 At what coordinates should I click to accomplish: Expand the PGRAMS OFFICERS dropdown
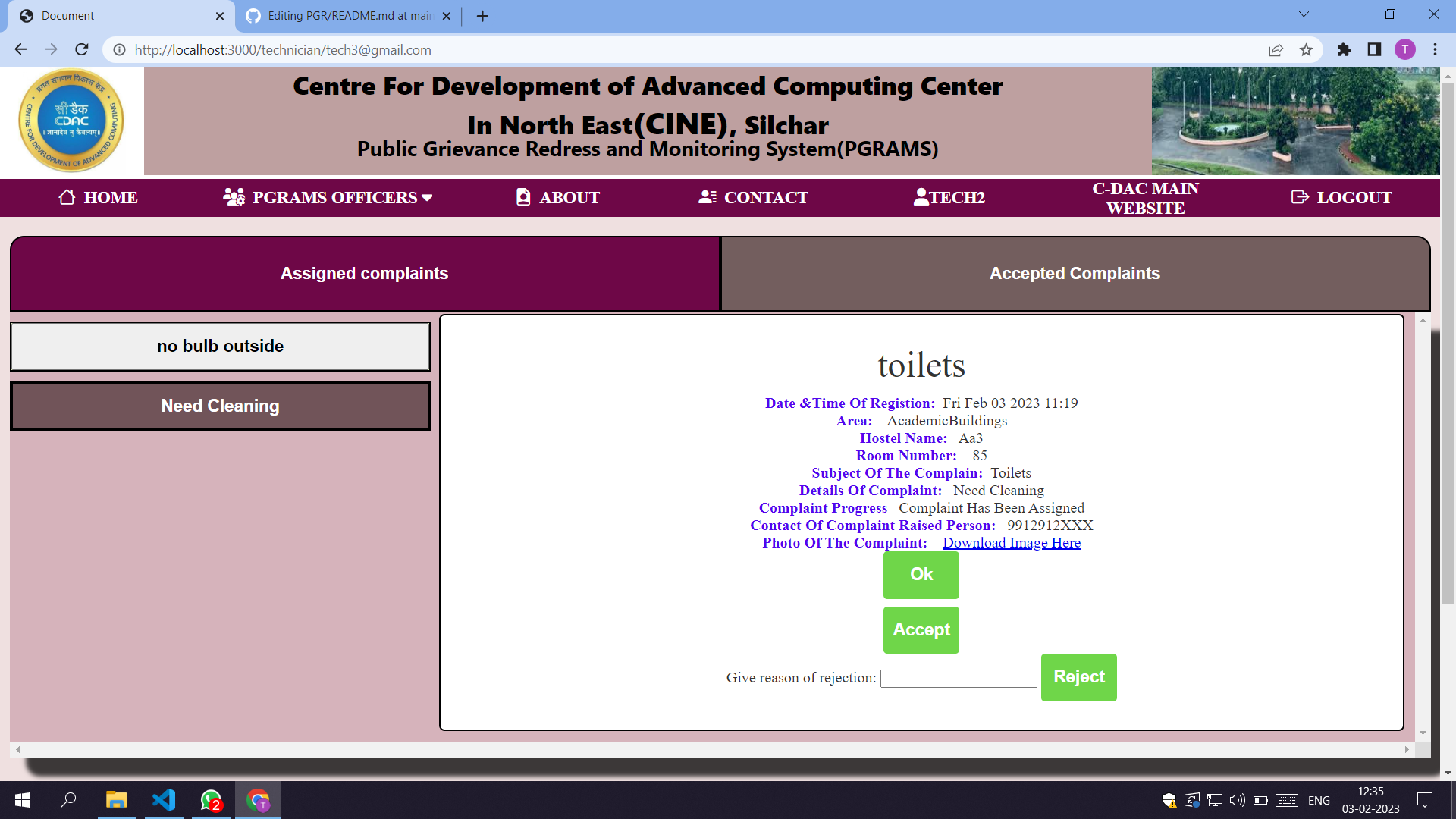coord(328,197)
